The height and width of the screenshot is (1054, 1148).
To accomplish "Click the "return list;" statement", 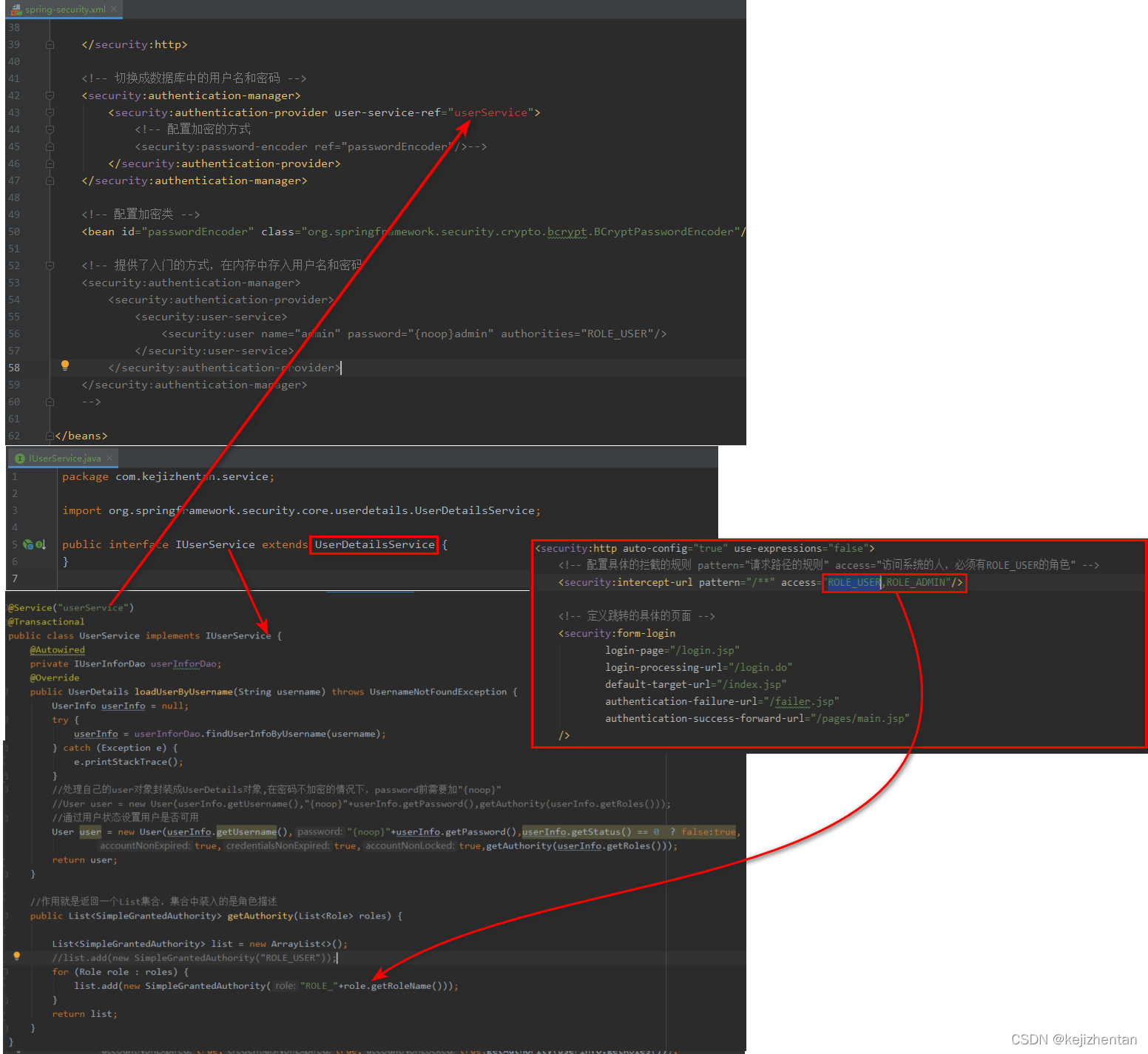I will pyautogui.click(x=84, y=1014).
